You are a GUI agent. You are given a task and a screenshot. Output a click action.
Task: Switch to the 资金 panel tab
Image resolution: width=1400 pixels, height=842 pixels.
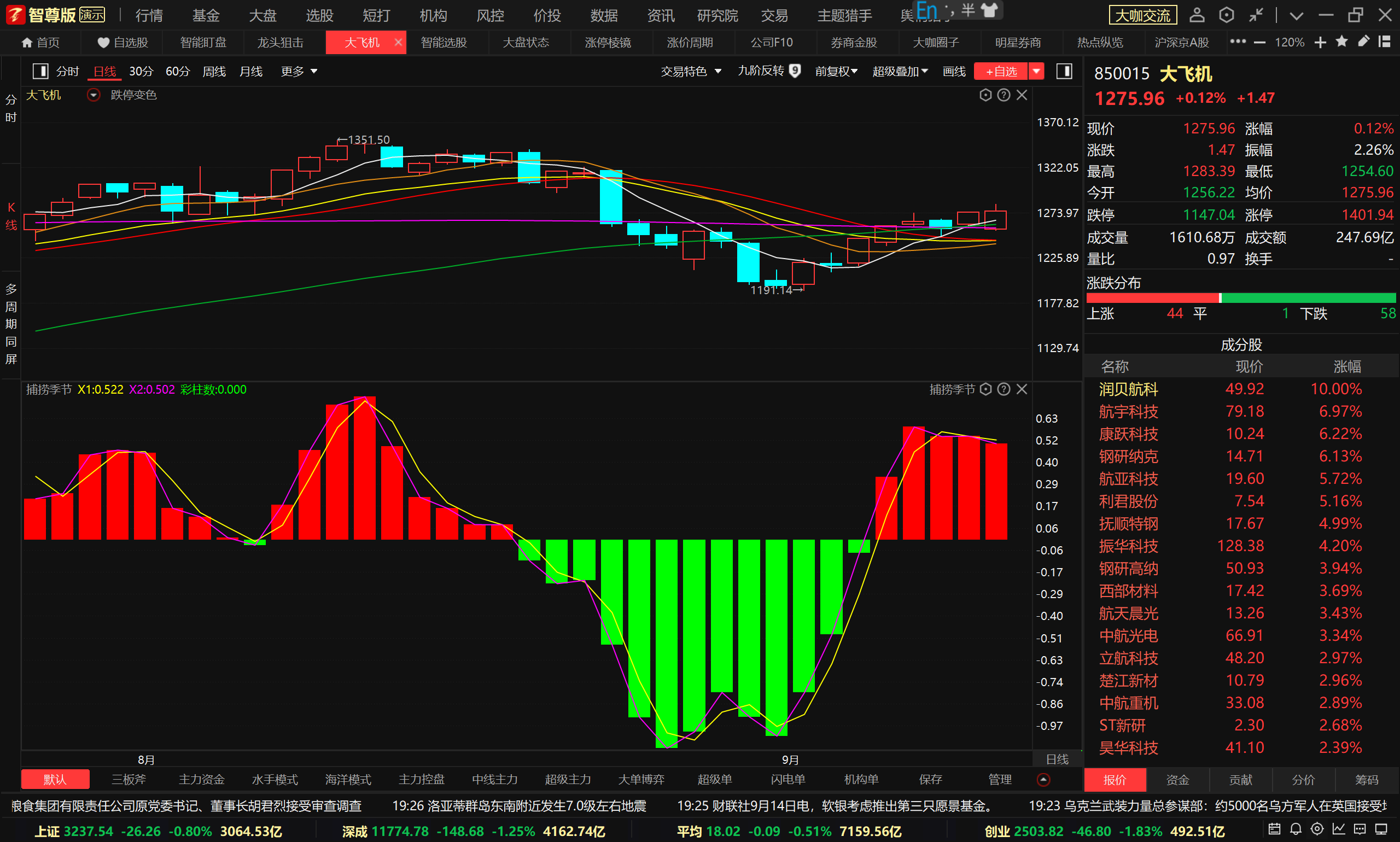point(1177,780)
